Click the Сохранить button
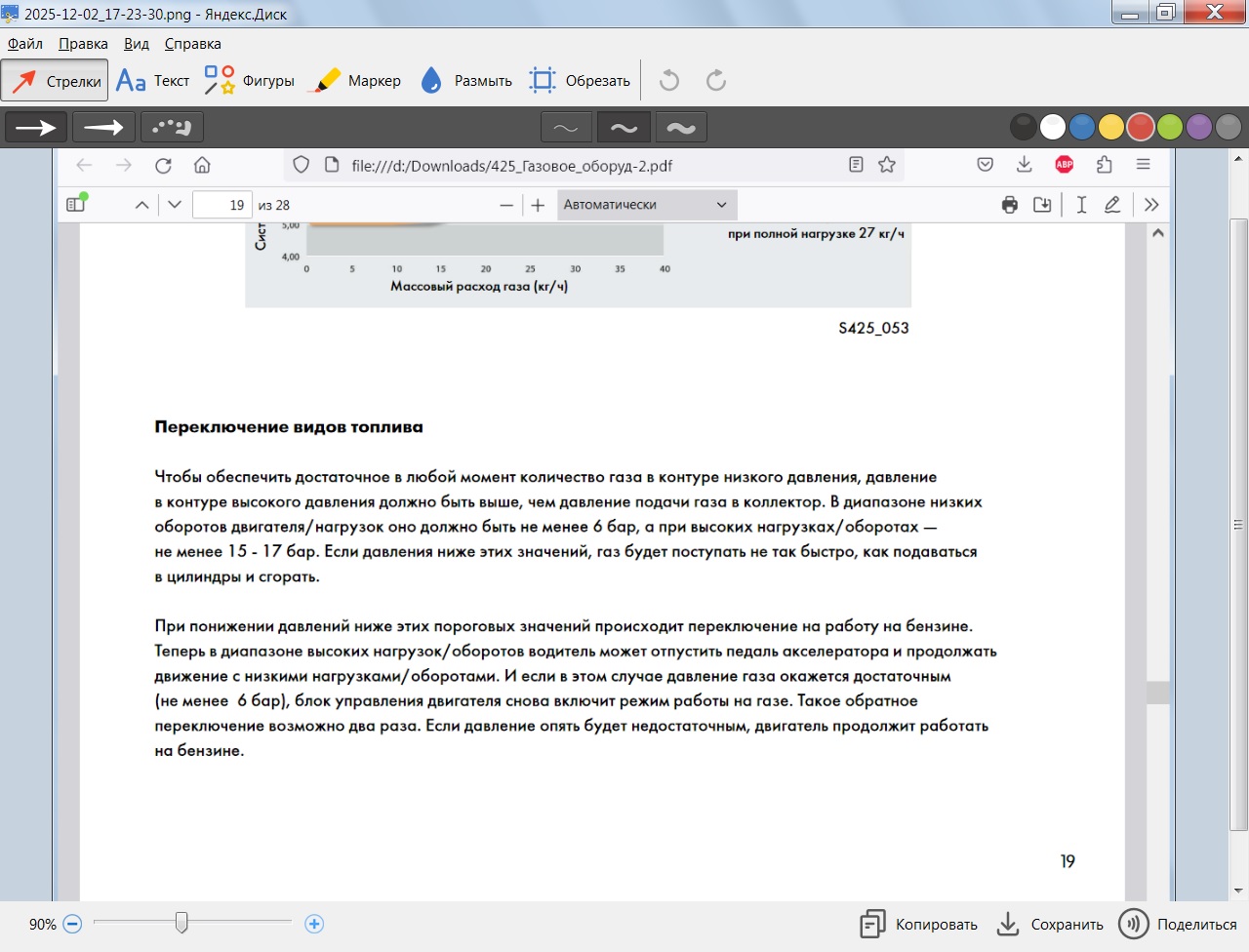Viewport: 1249px width, 952px height. click(x=1049, y=925)
